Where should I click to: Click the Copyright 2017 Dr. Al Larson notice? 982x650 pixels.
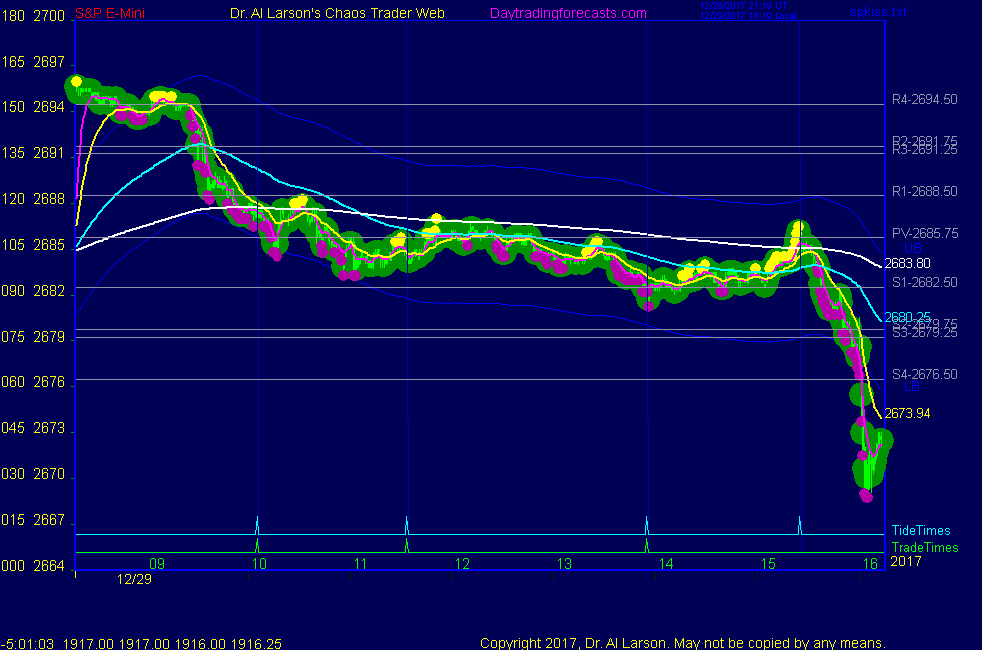(683, 643)
